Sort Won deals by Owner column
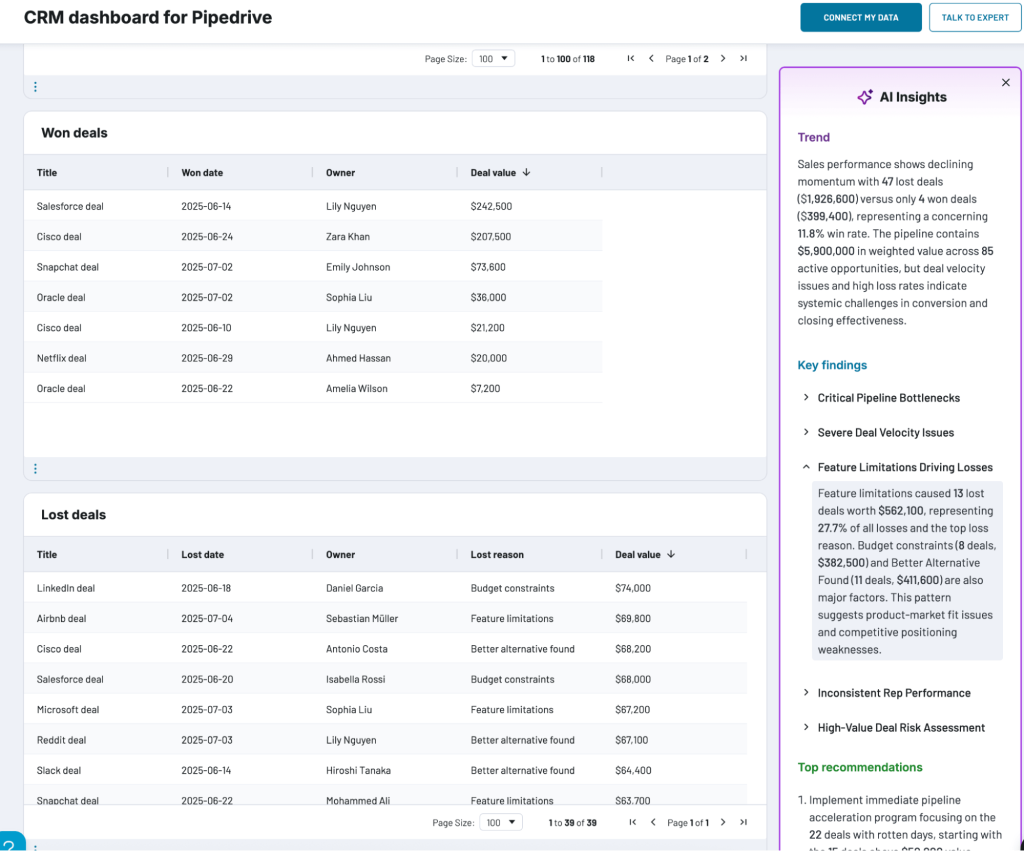Image resolution: width=1024 pixels, height=851 pixels. point(340,172)
